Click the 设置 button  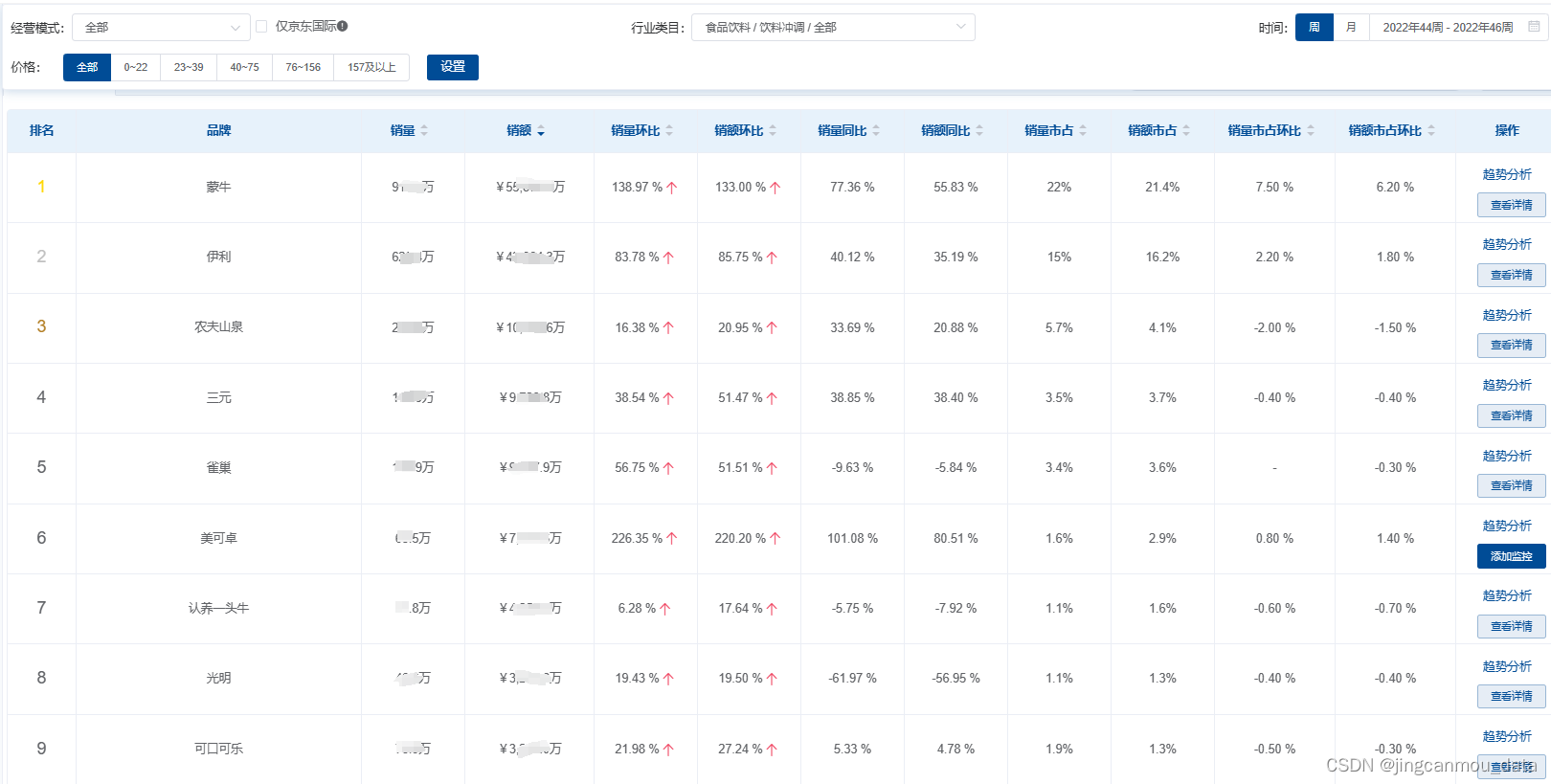coord(453,67)
